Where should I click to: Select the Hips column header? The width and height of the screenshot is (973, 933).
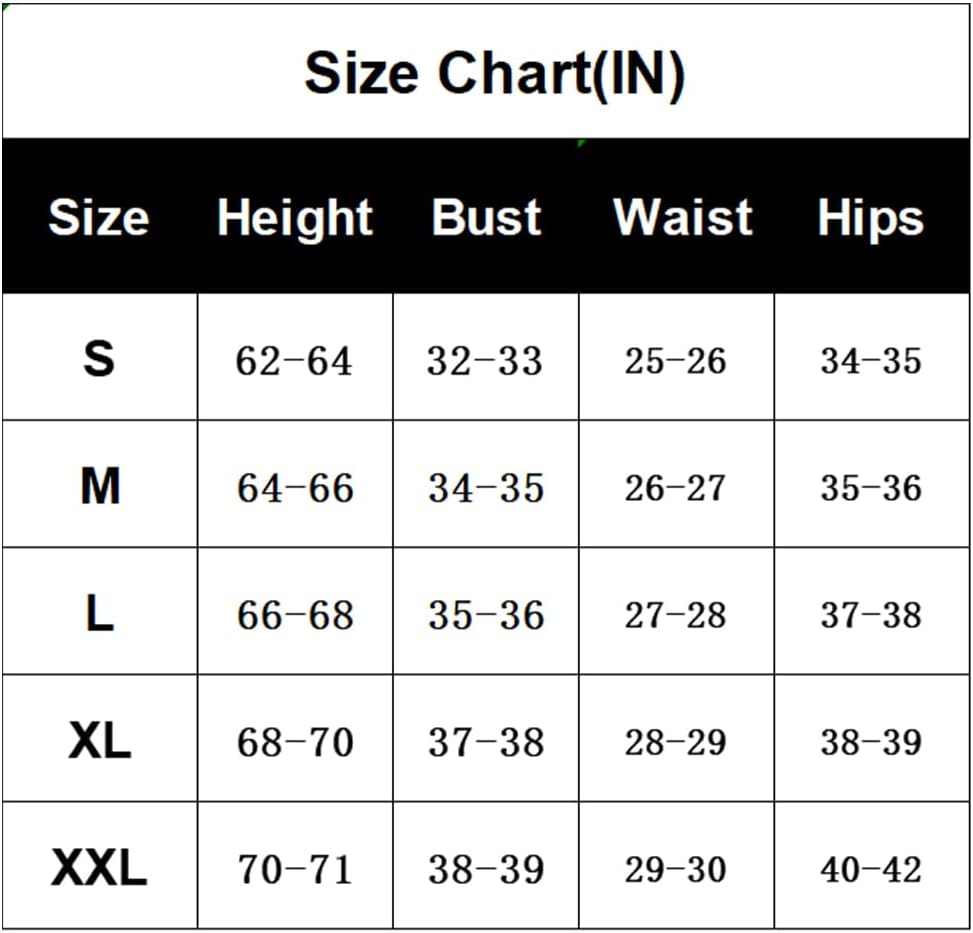pos(870,219)
